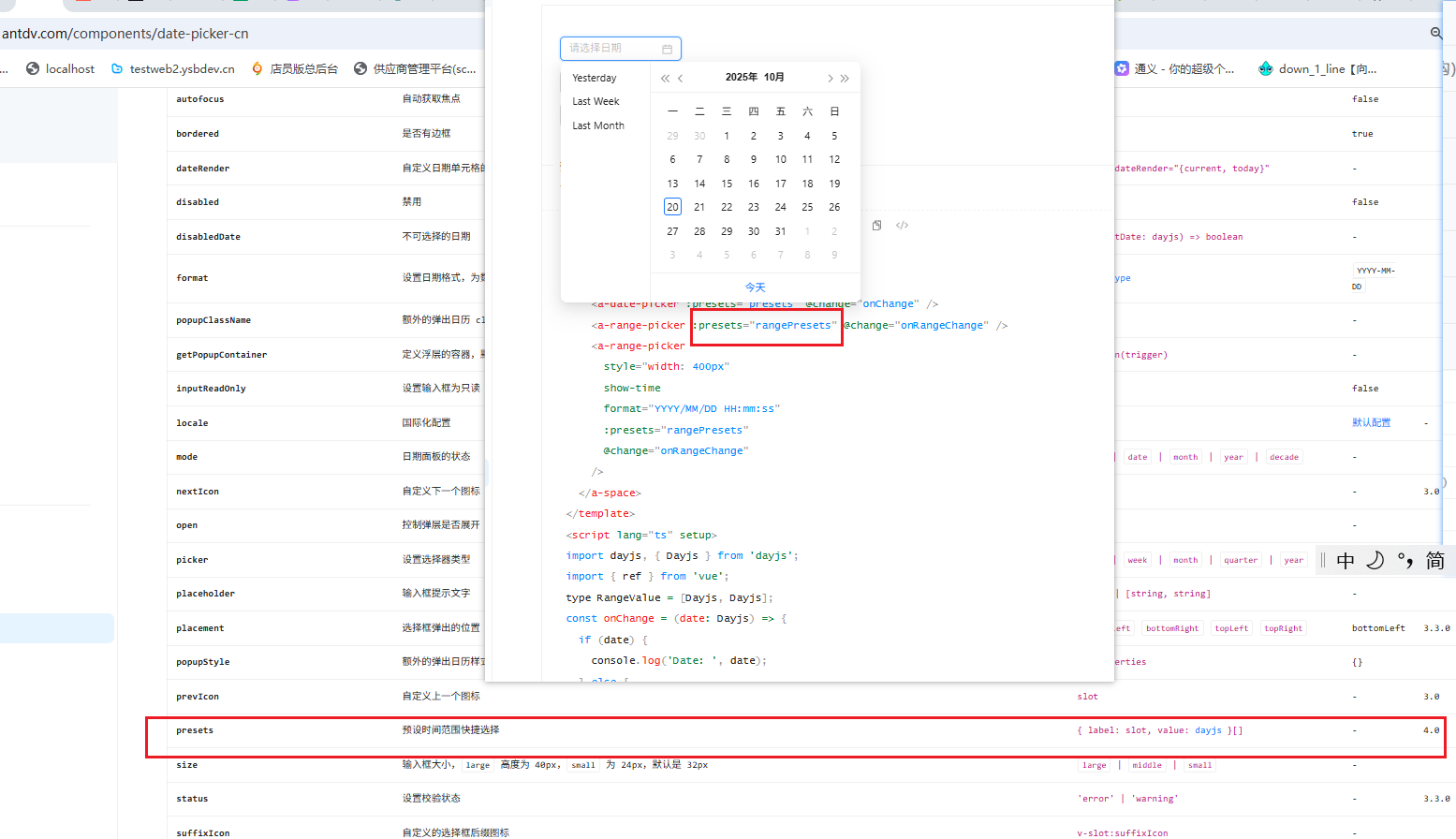Go to next year with double-right arrow
Screen dimensions: 1456x839
click(845, 79)
